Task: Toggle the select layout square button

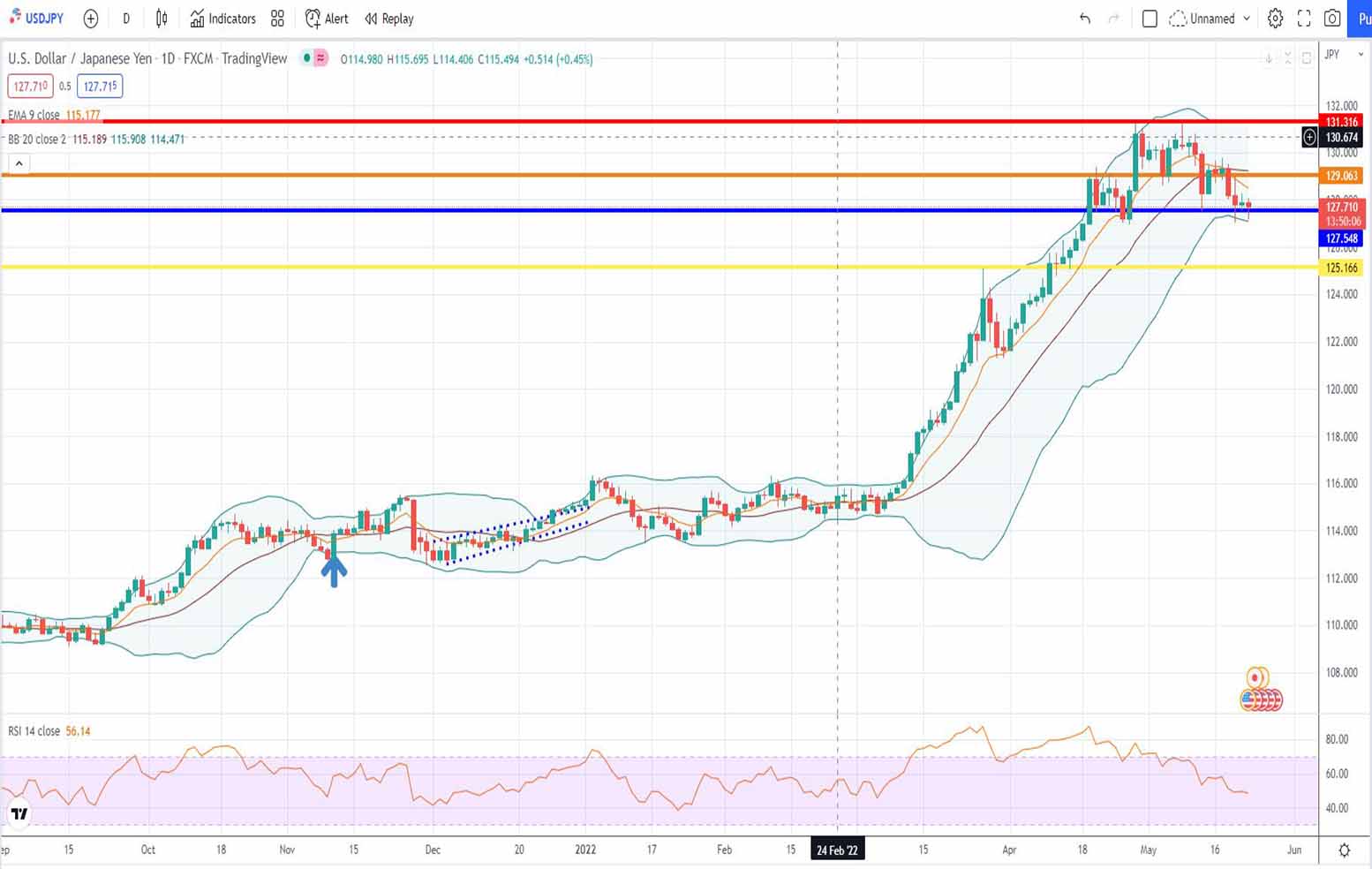Action: [x=1150, y=19]
